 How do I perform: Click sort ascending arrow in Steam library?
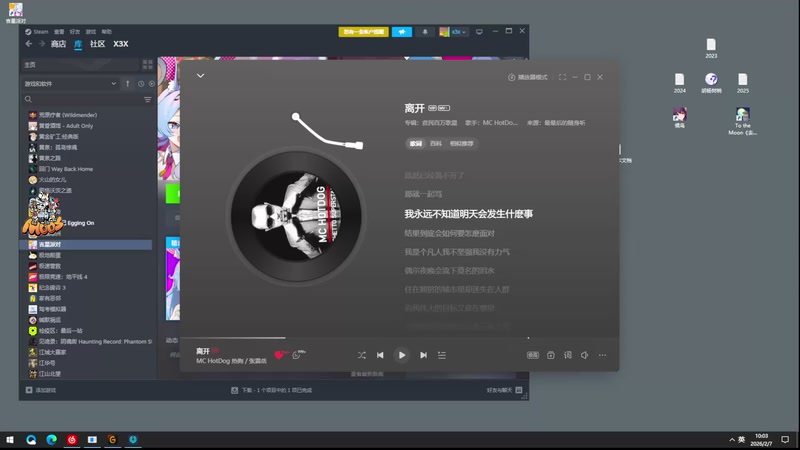pyautogui.click(x=128, y=84)
